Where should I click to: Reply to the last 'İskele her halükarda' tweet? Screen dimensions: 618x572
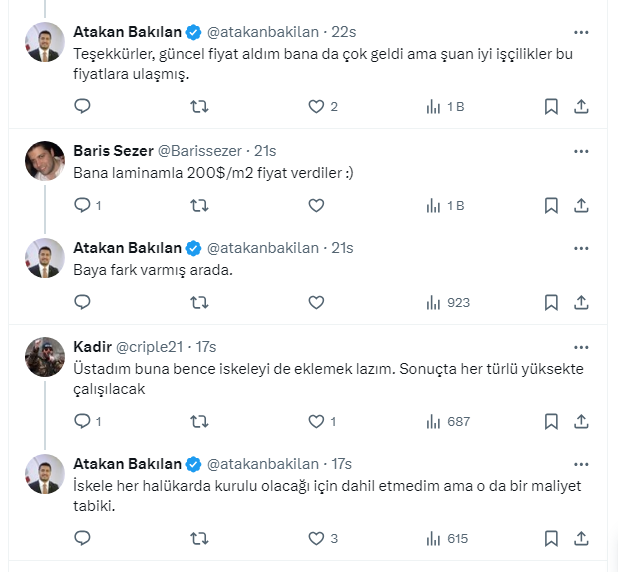coord(83,538)
